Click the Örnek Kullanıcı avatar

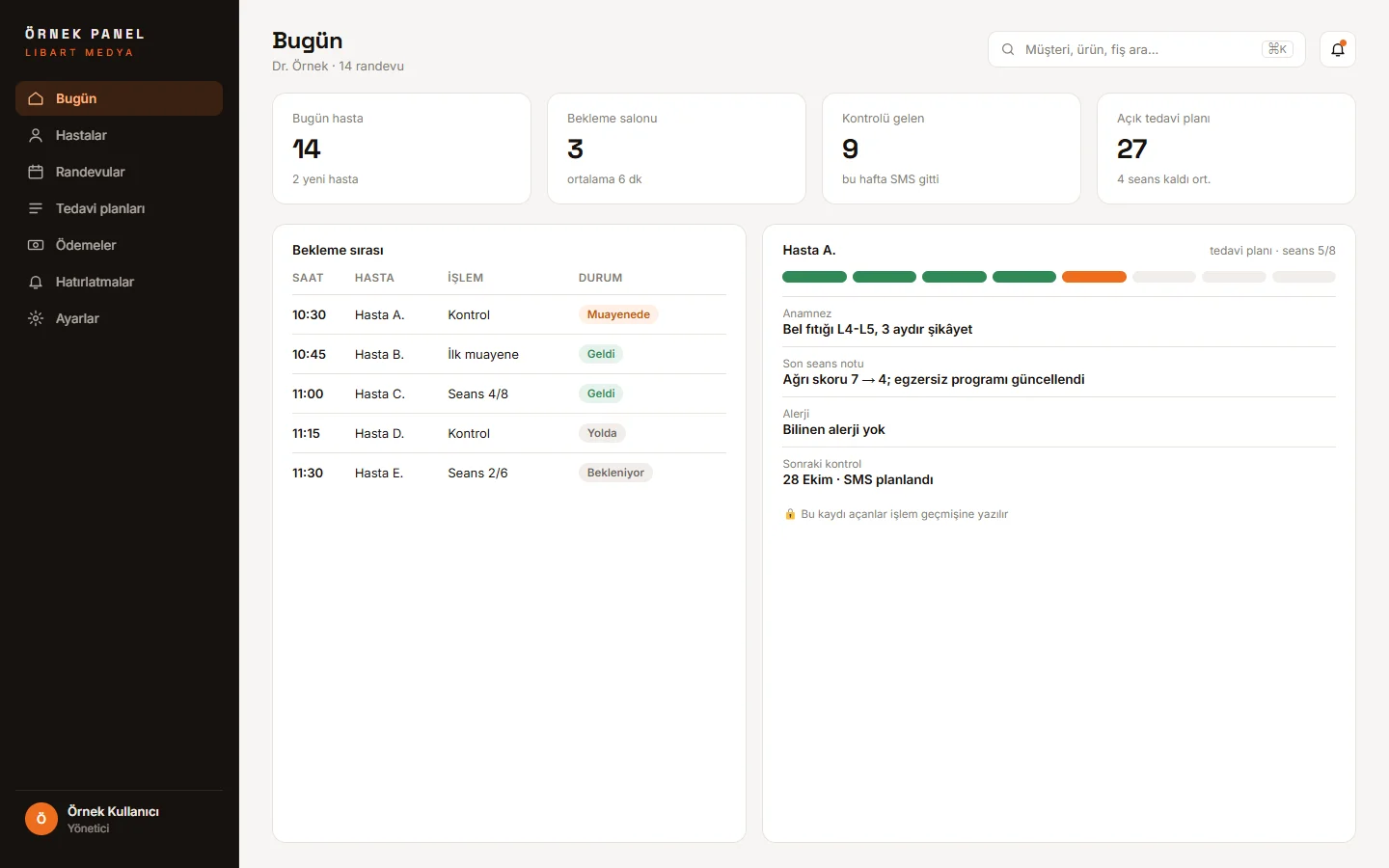point(41,819)
